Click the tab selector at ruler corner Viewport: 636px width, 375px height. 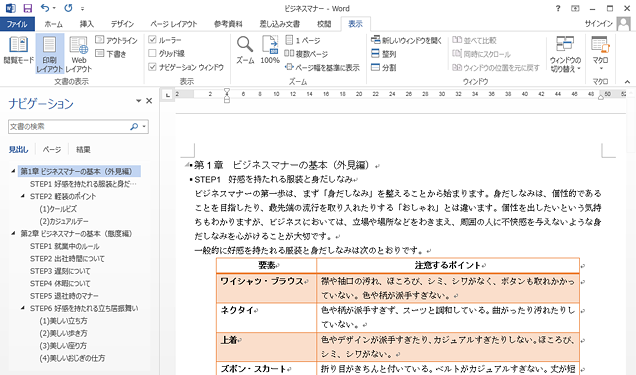168,94
